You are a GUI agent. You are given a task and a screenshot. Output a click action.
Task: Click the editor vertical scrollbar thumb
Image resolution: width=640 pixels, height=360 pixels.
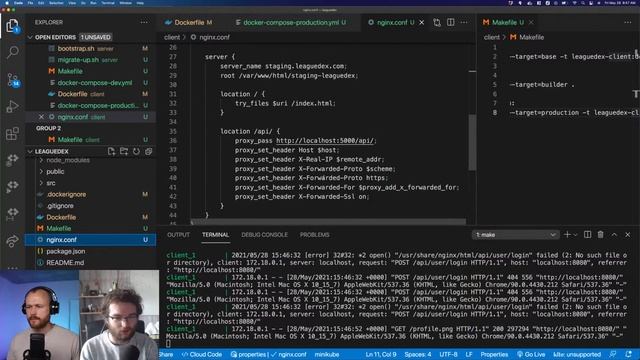(472, 142)
